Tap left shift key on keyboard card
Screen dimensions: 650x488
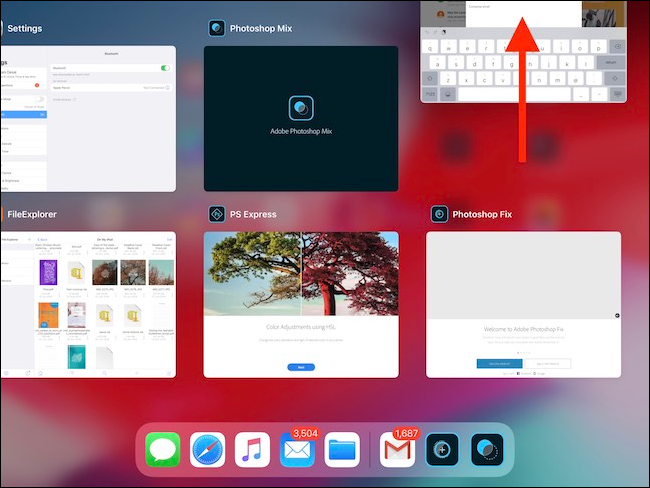click(x=430, y=78)
